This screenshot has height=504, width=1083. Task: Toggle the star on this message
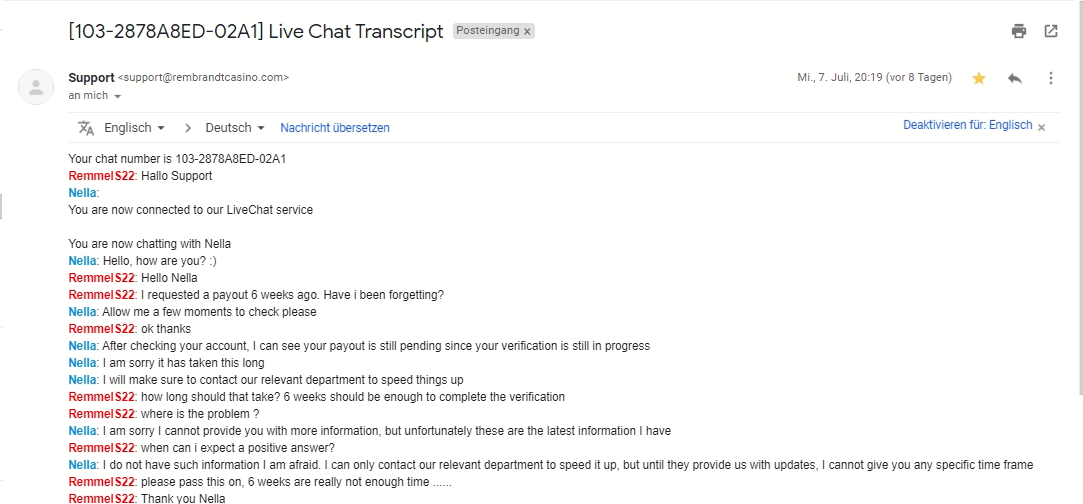[x=979, y=78]
